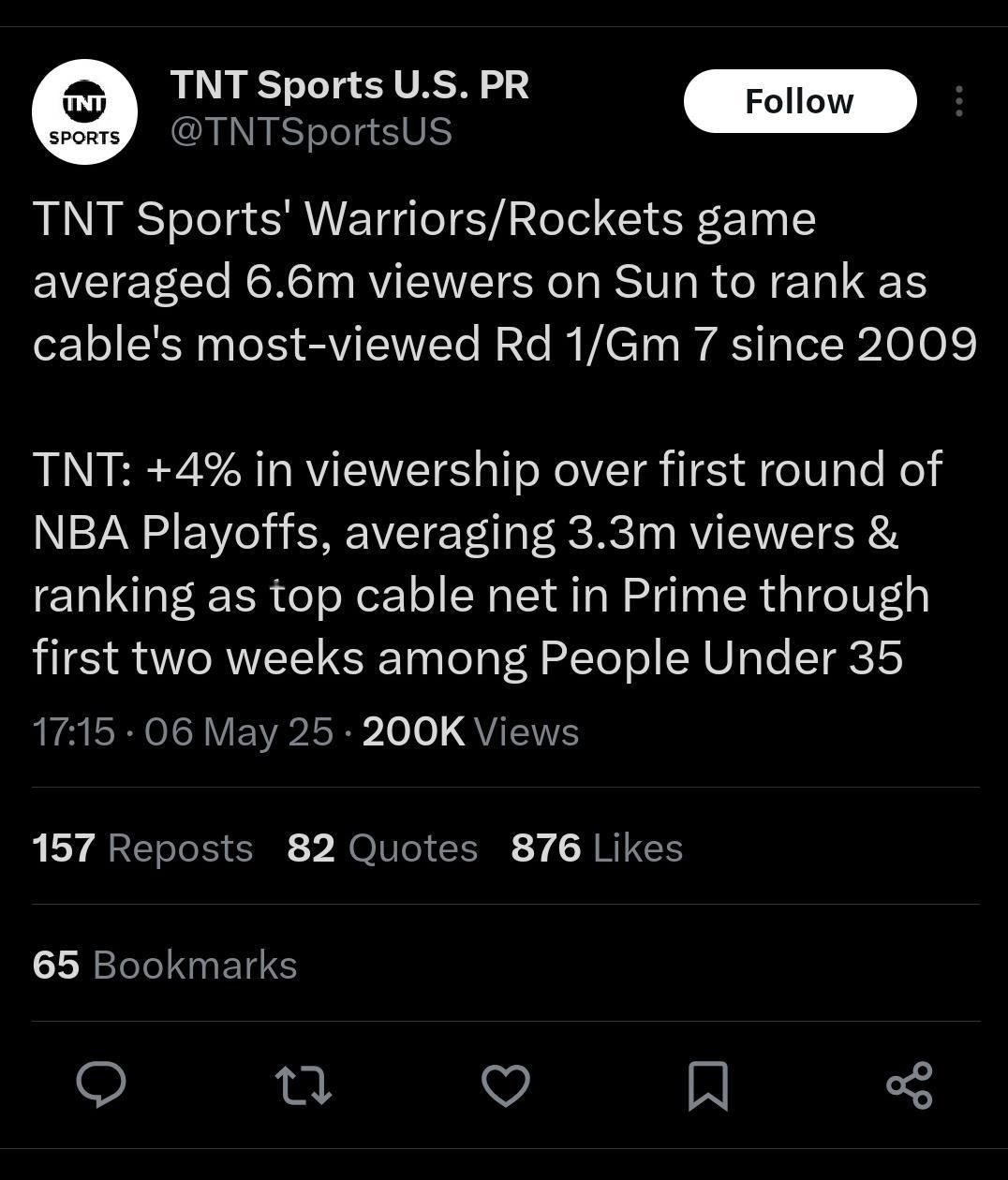Like the tweet with heart icon
The height and width of the screenshot is (1180, 1008).
coord(506,1085)
